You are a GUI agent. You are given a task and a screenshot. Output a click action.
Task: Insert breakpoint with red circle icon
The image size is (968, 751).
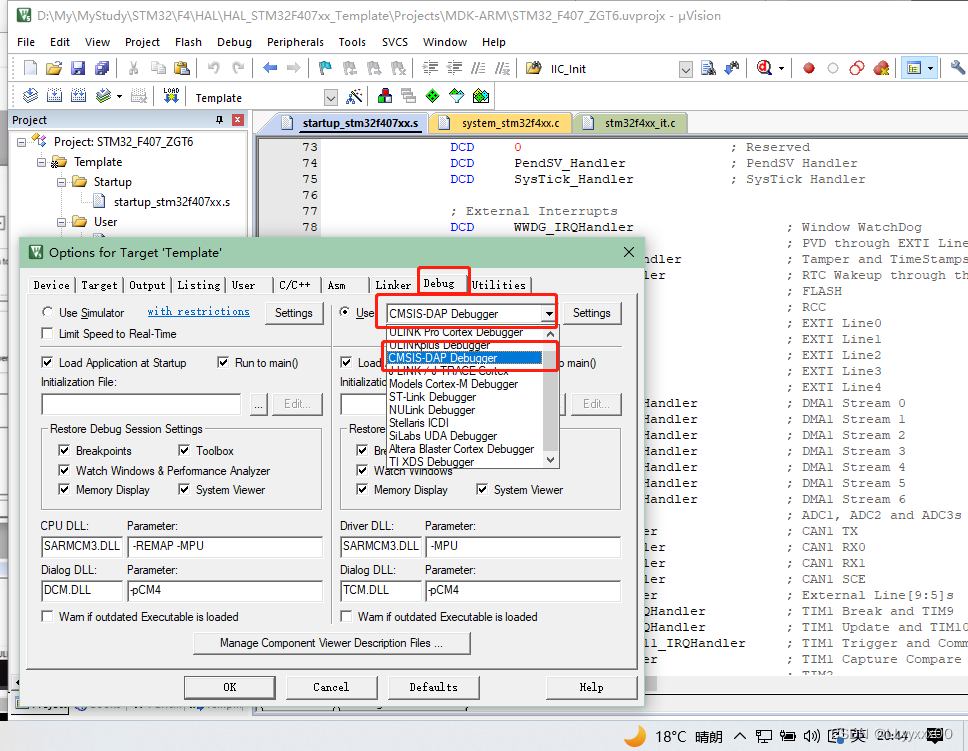coord(809,68)
